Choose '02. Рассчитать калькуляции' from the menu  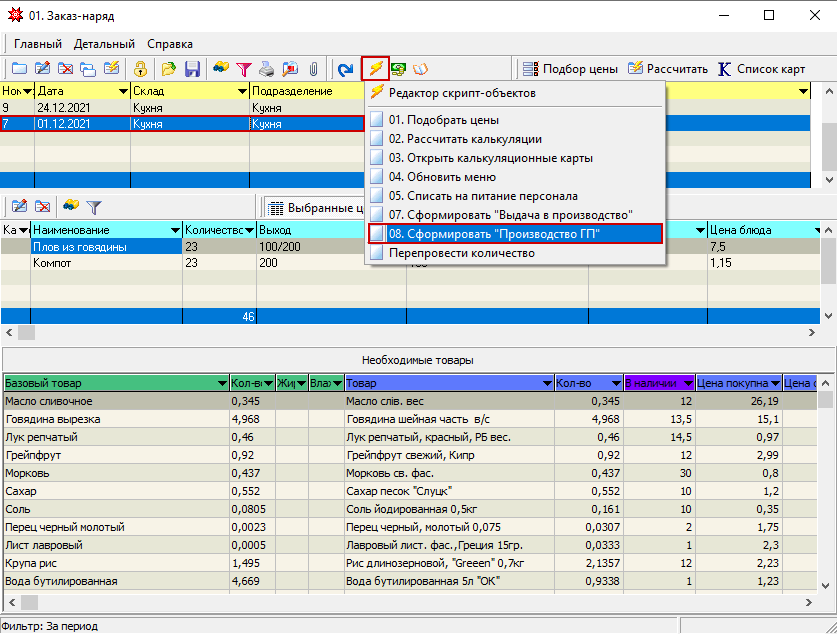click(x=465, y=139)
